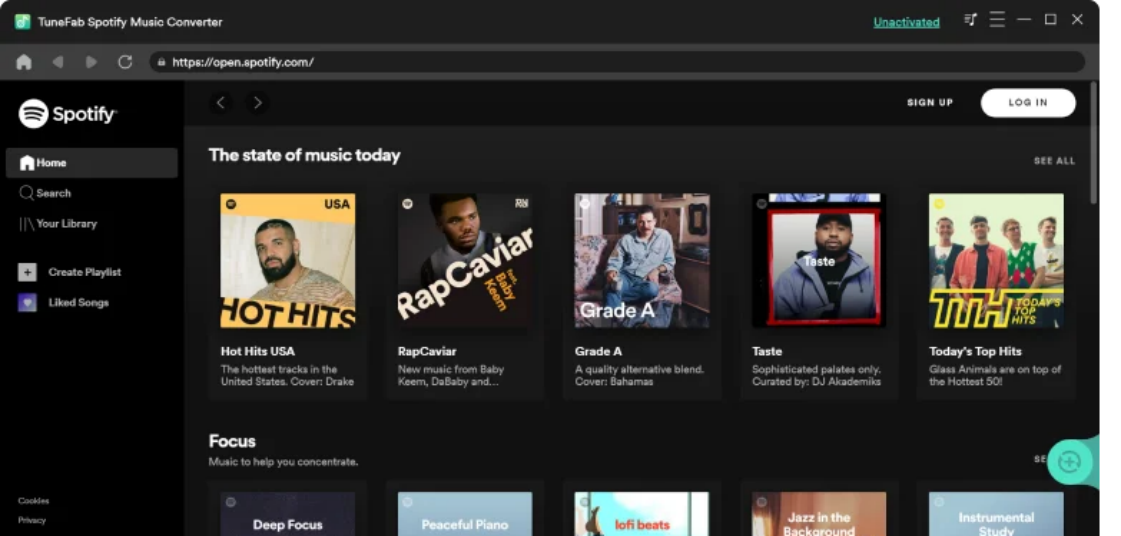1121x536 pixels.
Task: Open the TuneFab hamburger menu
Action: coord(997,20)
